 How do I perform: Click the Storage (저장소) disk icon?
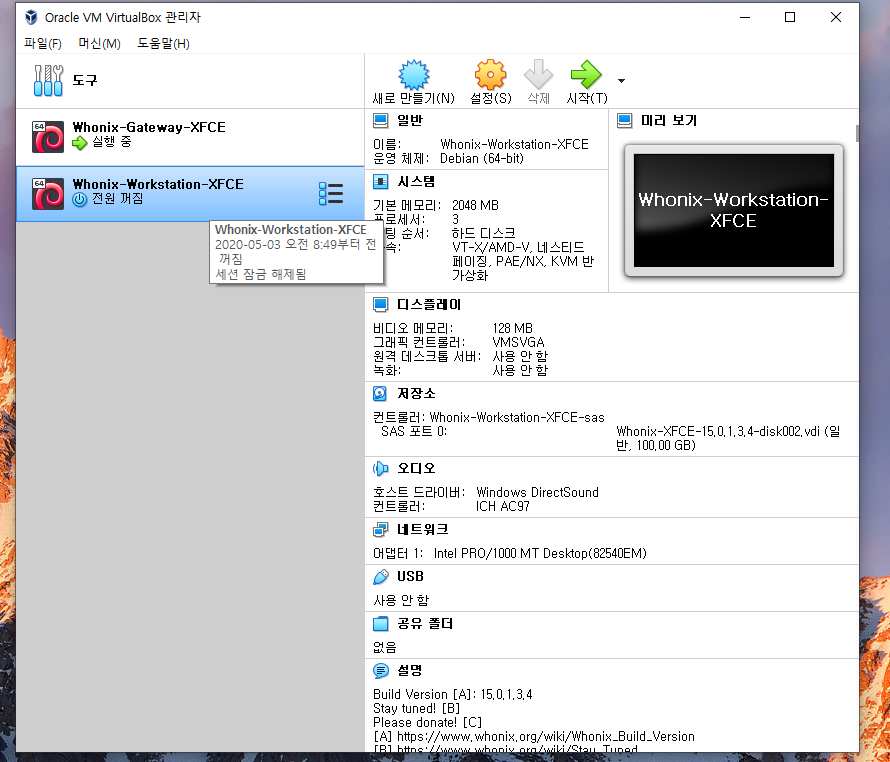(x=380, y=393)
